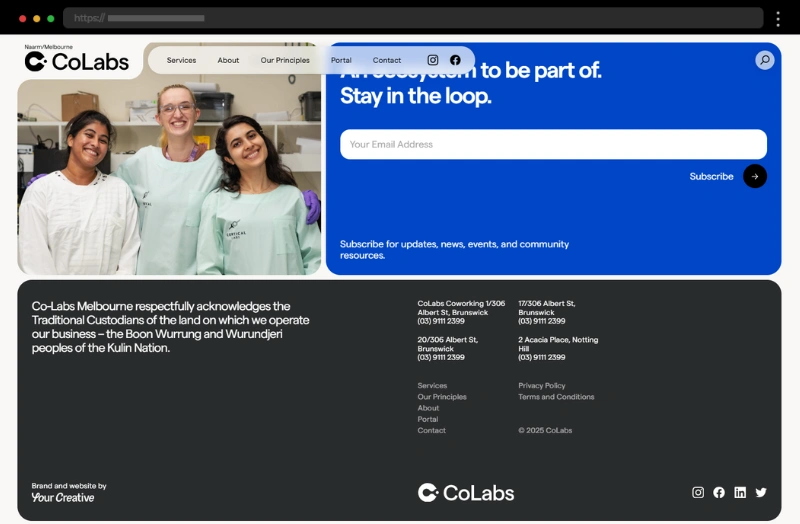Image resolution: width=800 pixels, height=524 pixels.
Task: Open Facebook icon in top navigation
Action: point(455,60)
